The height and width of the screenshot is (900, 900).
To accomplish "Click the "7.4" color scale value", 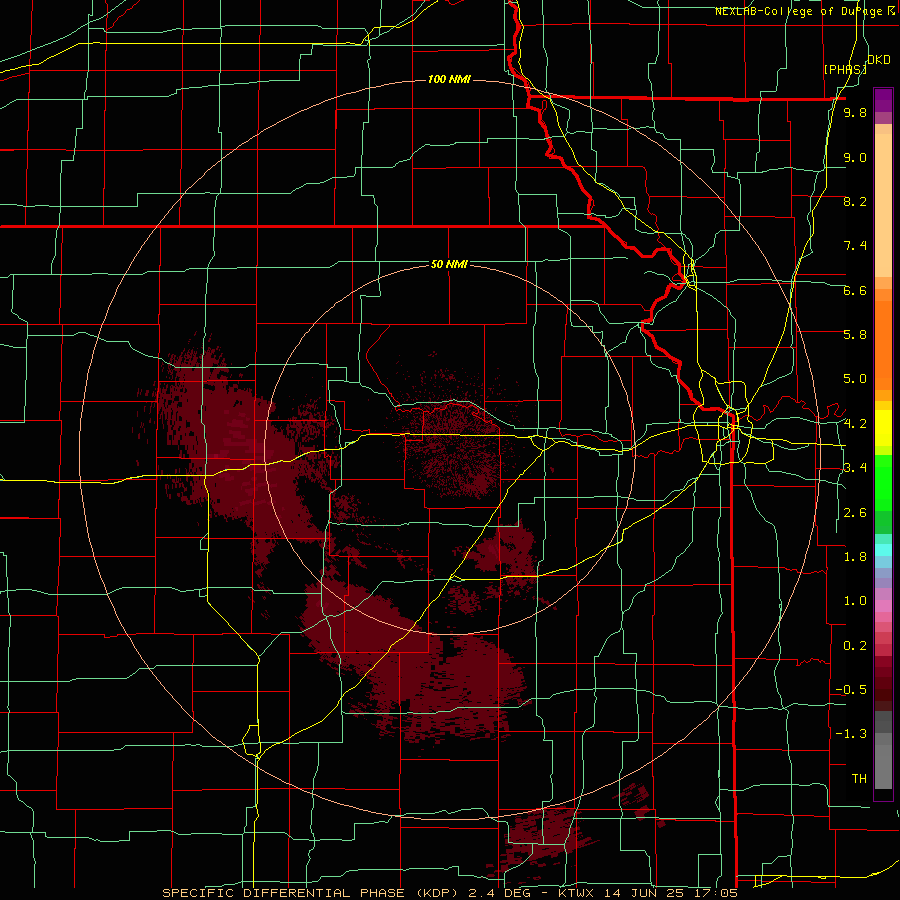I will tap(855, 246).
